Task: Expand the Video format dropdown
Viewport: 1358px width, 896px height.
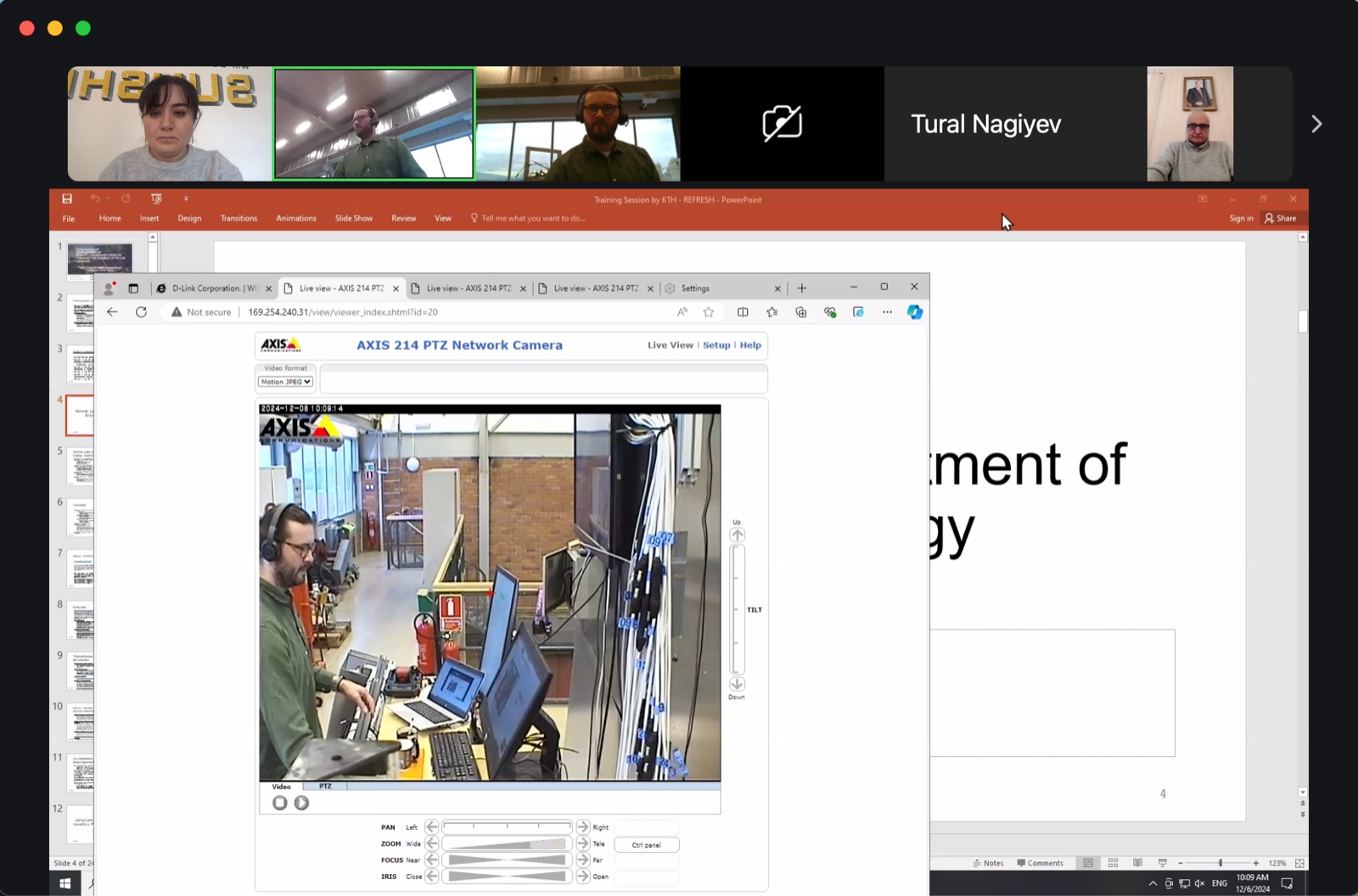Action: 285,382
